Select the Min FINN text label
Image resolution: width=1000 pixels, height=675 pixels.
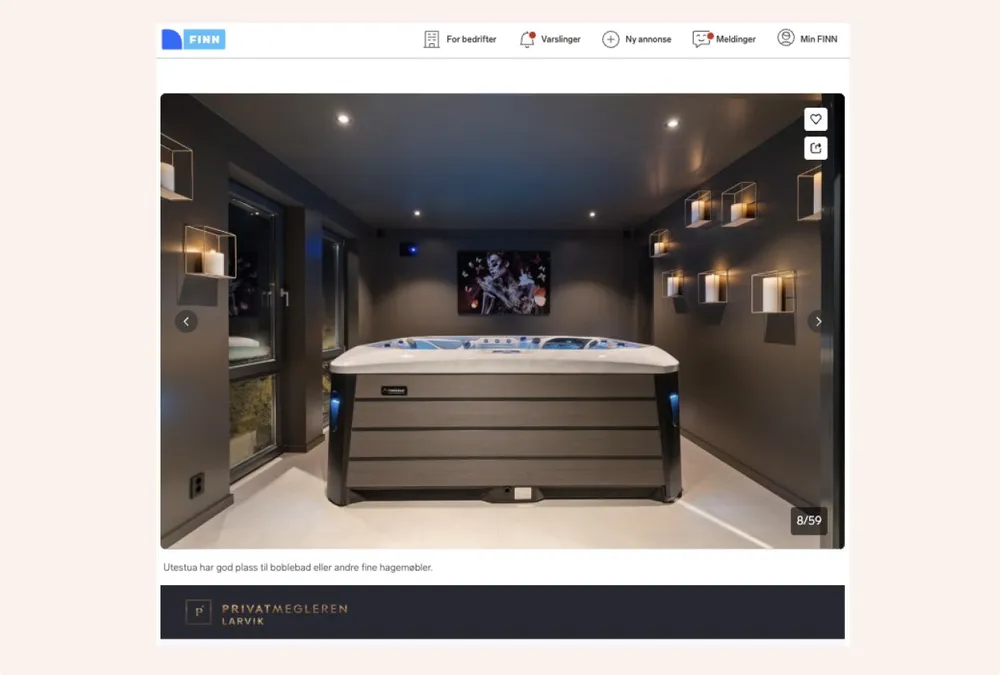[x=818, y=39]
